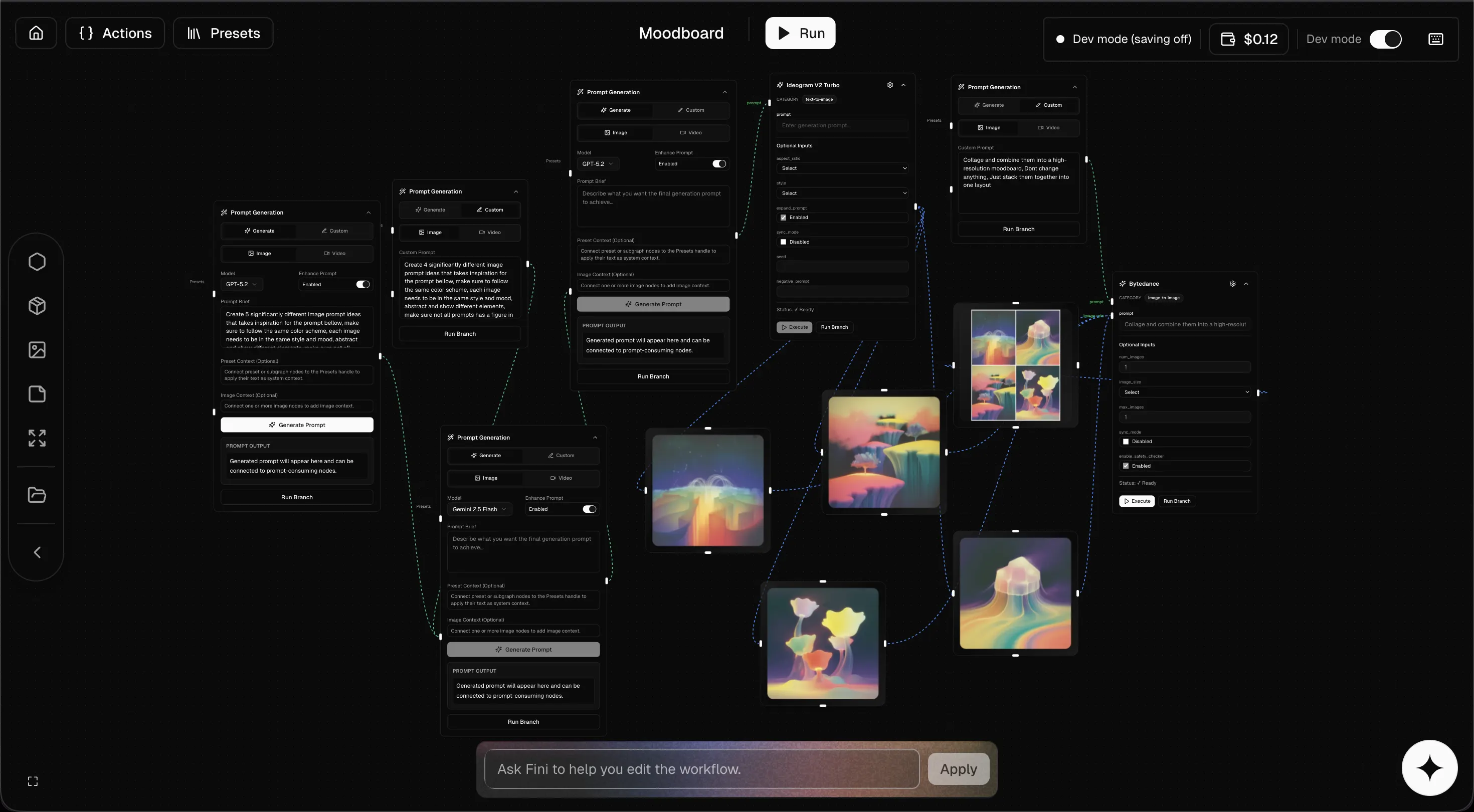
Task: Click the home icon button
Action: (36, 33)
